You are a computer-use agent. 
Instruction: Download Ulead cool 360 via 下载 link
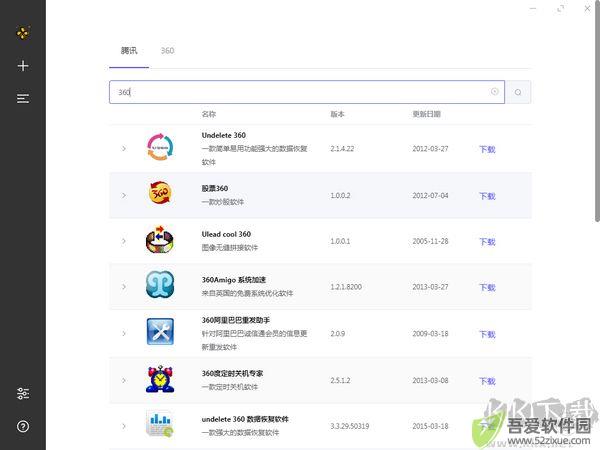coord(487,242)
